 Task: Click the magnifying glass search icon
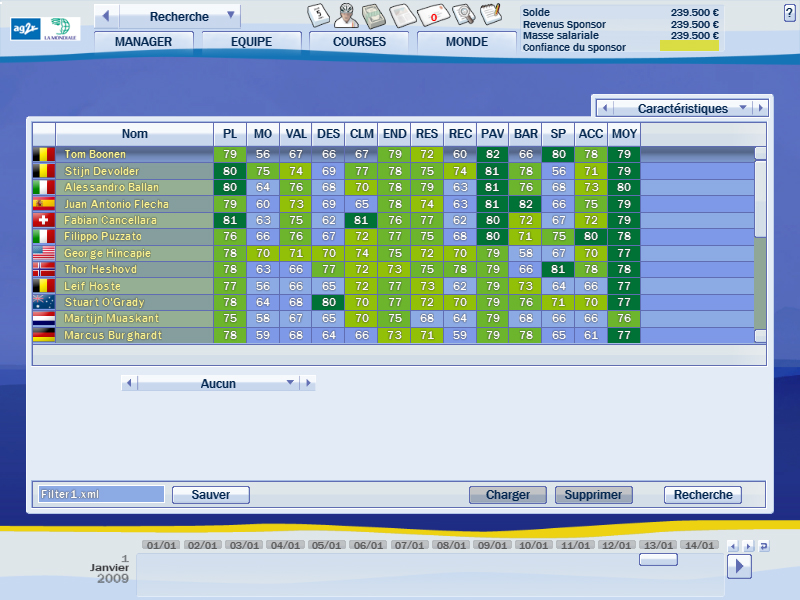coord(463,15)
